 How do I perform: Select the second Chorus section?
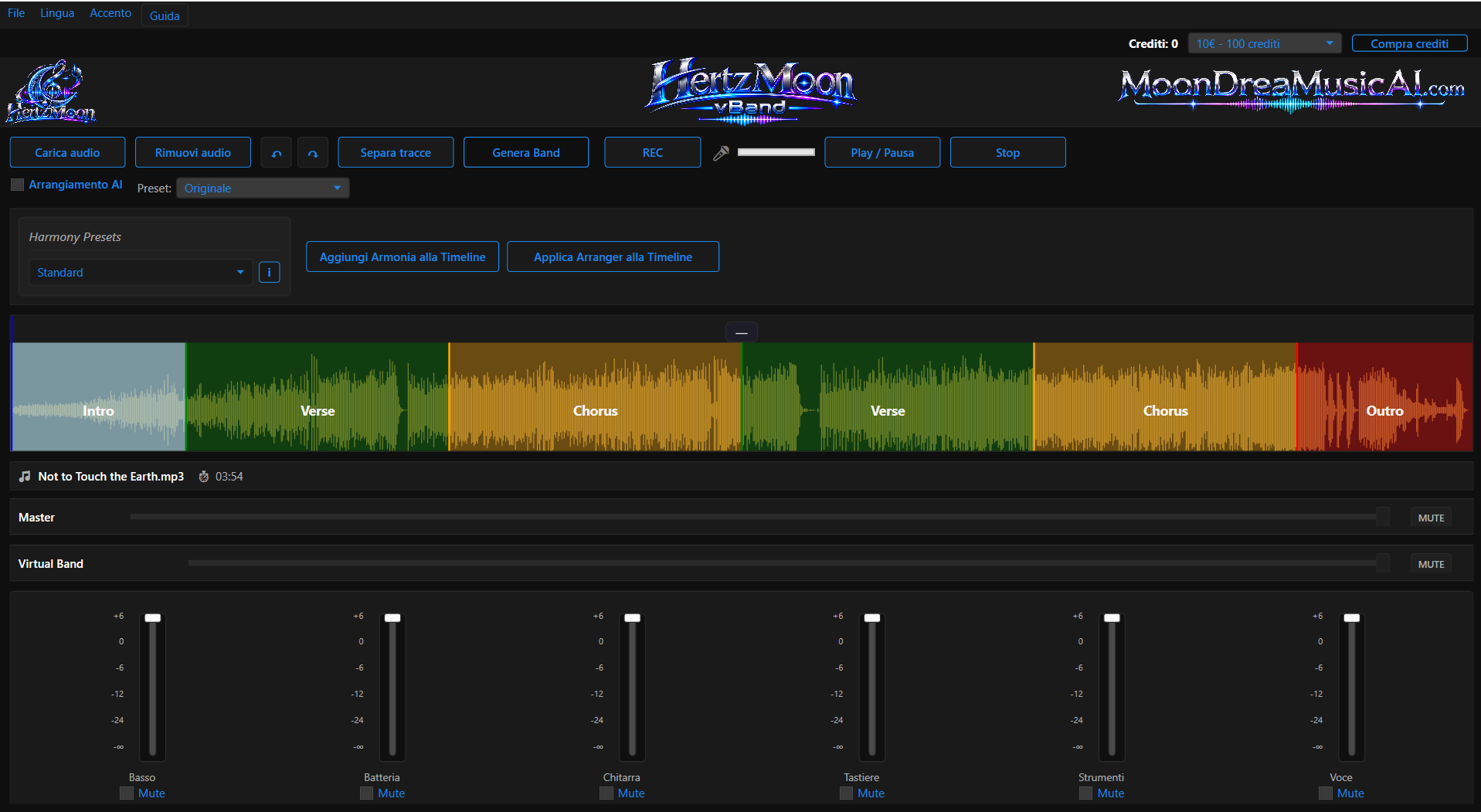(x=1165, y=397)
